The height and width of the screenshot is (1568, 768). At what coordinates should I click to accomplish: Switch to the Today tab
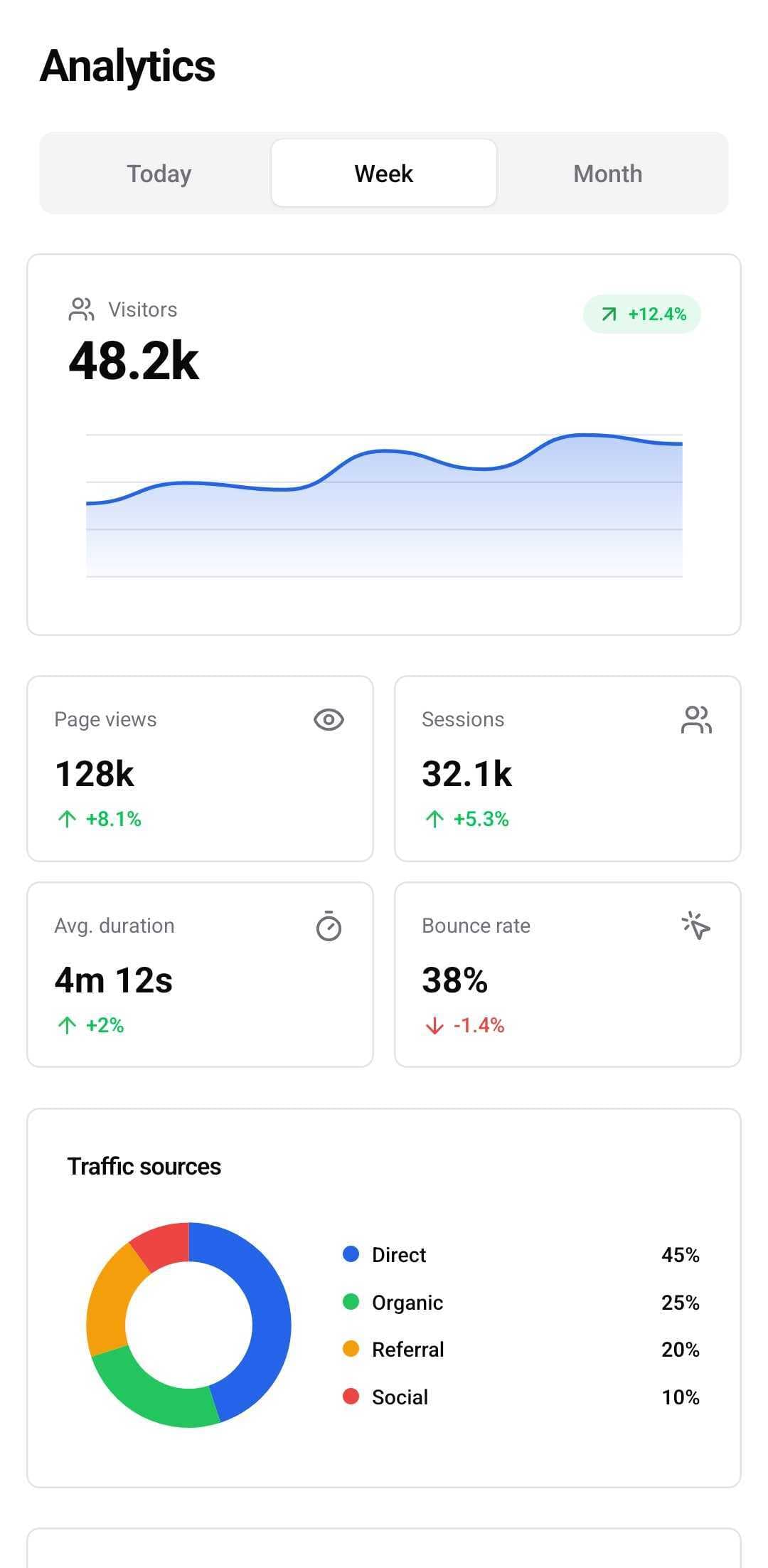coord(159,173)
